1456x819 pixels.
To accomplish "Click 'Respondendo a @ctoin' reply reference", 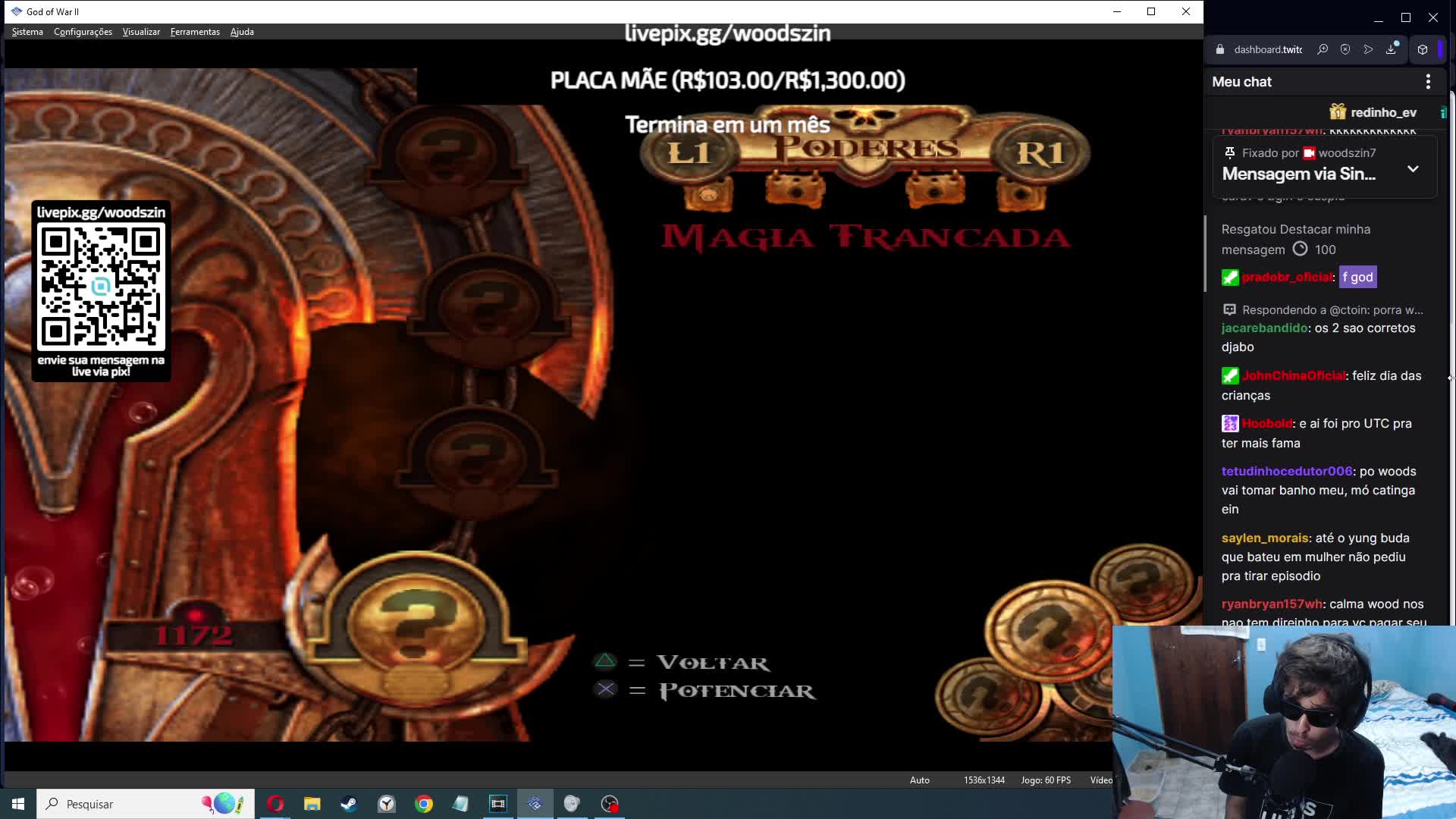I will (x=1332, y=309).
